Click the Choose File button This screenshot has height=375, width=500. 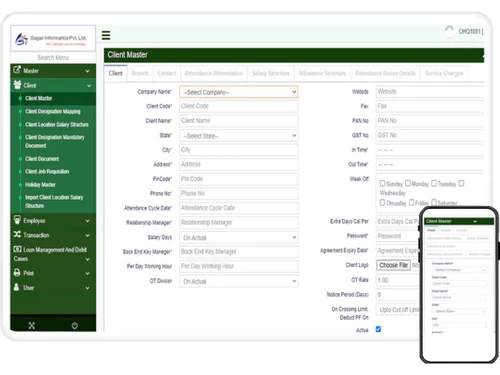393,265
